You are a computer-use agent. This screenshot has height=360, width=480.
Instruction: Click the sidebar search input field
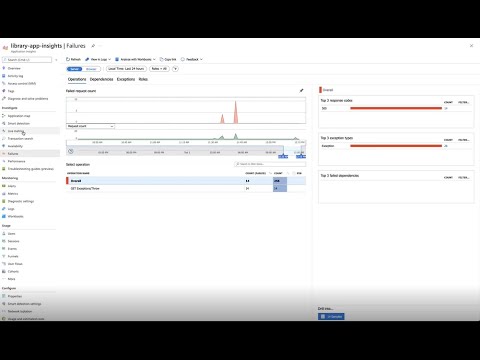pyautogui.click(x=27, y=60)
